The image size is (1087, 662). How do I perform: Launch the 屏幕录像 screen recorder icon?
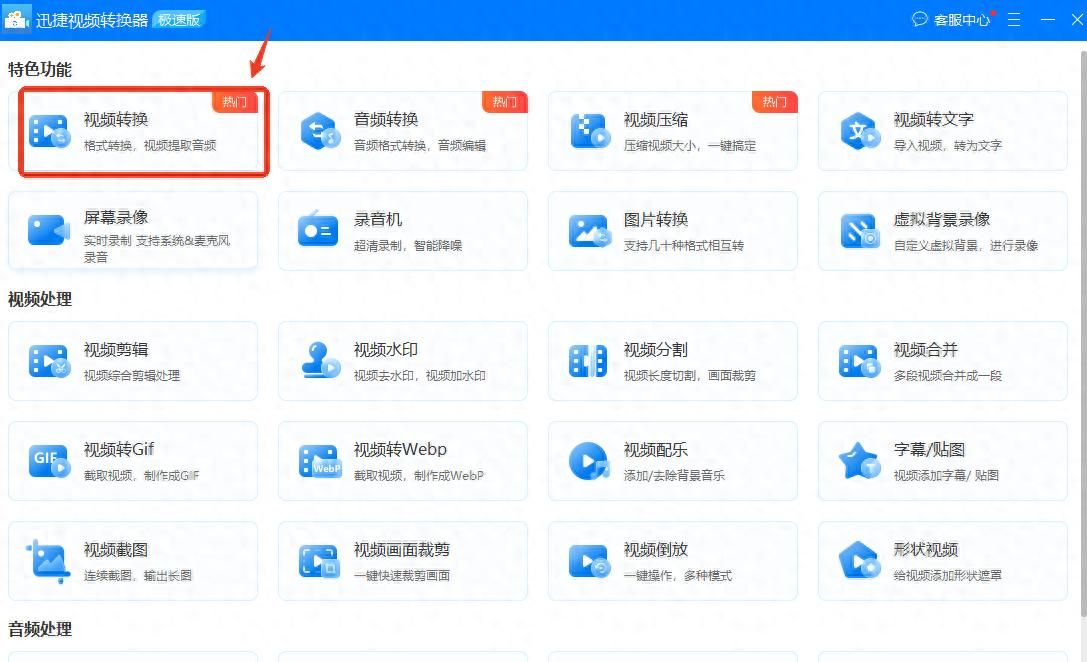point(49,230)
